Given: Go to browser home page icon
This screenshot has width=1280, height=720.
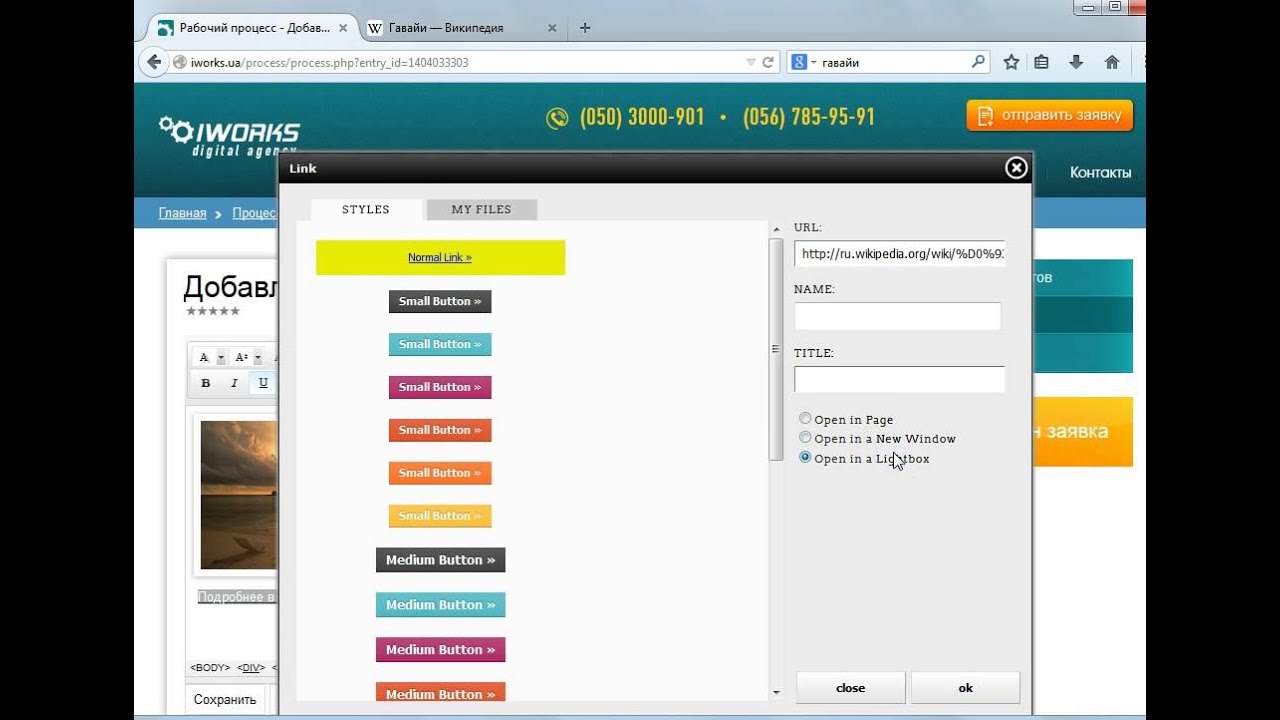Looking at the screenshot, I should (x=1112, y=62).
